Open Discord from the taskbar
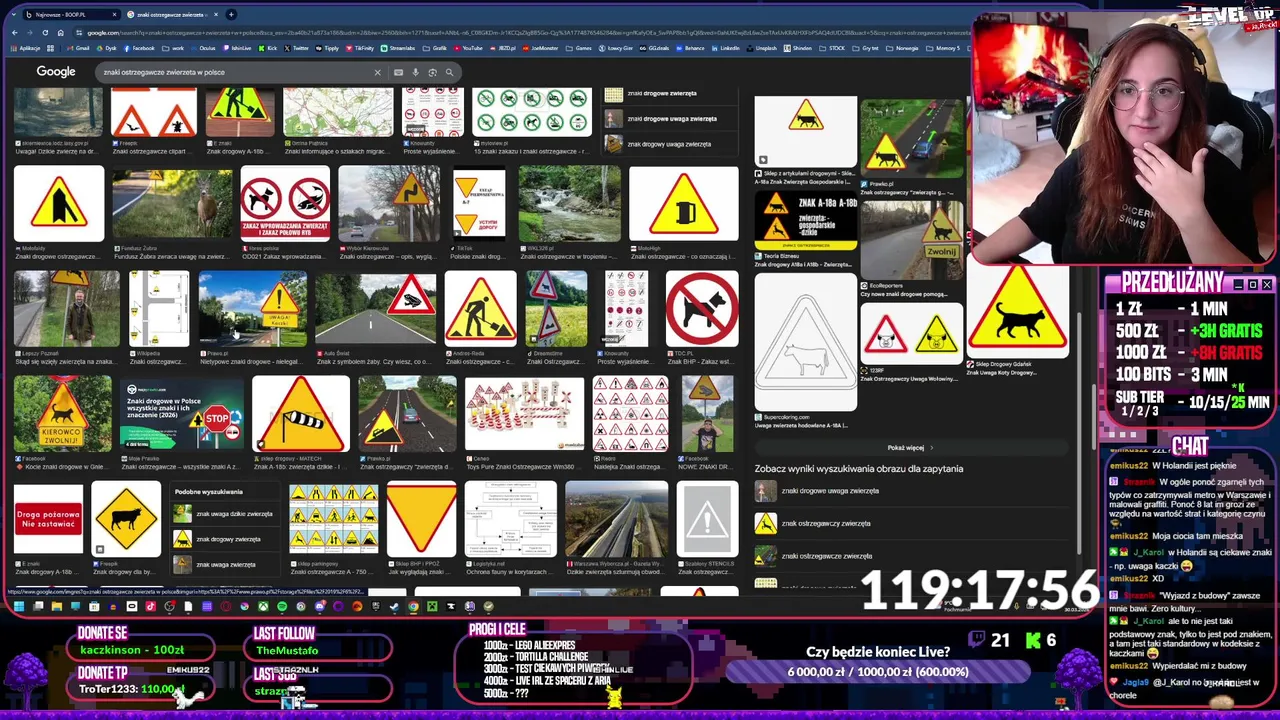The width and height of the screenshot is (1280, 720). 320,606
